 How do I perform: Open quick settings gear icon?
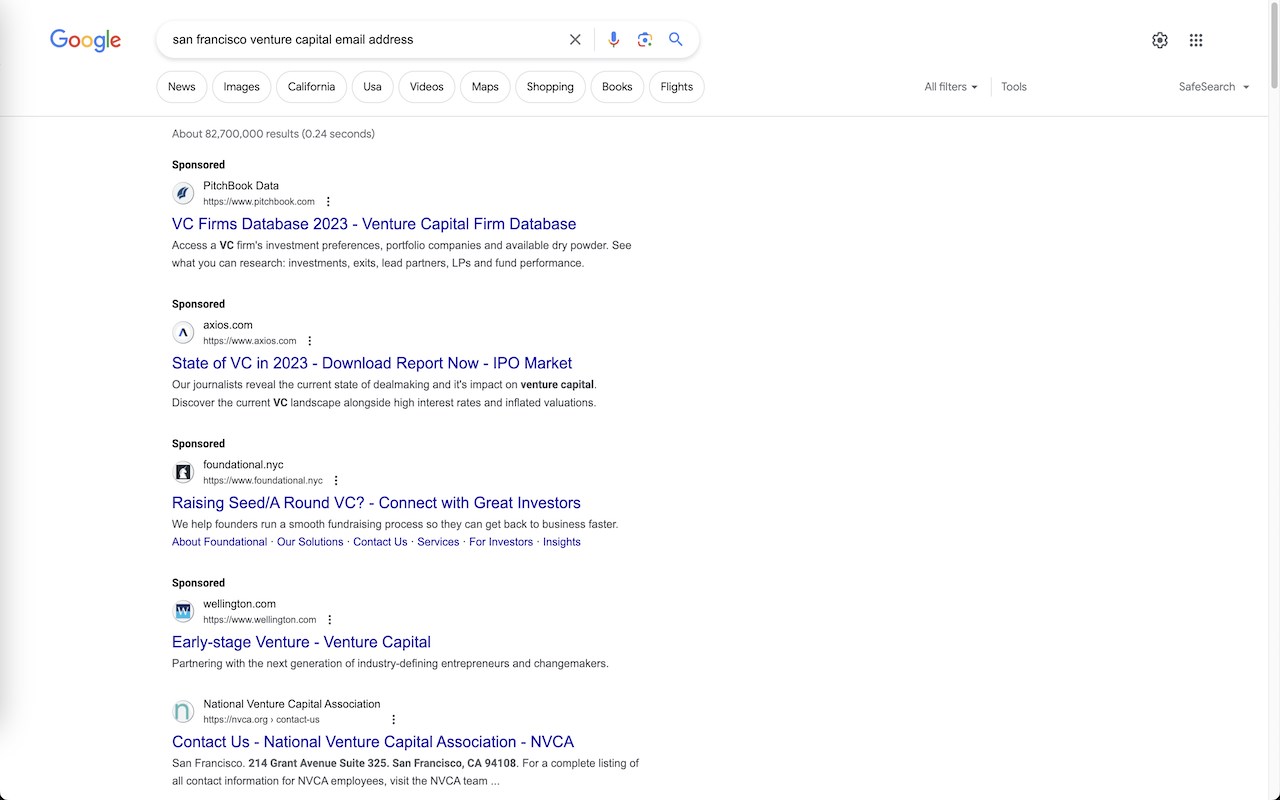[x=1160, y=40]
